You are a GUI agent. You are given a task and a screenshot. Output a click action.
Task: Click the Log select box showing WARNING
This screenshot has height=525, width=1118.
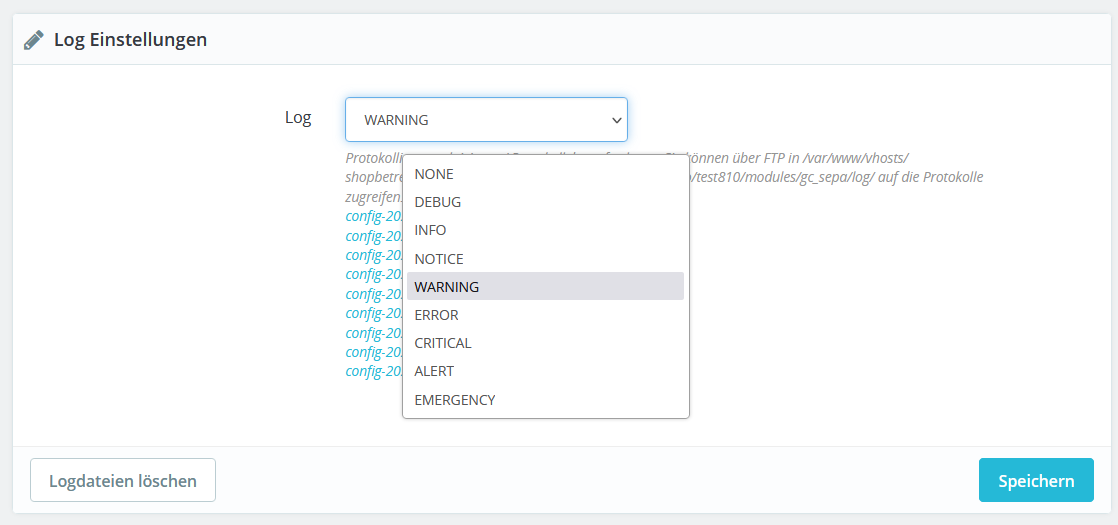(470, 120)
